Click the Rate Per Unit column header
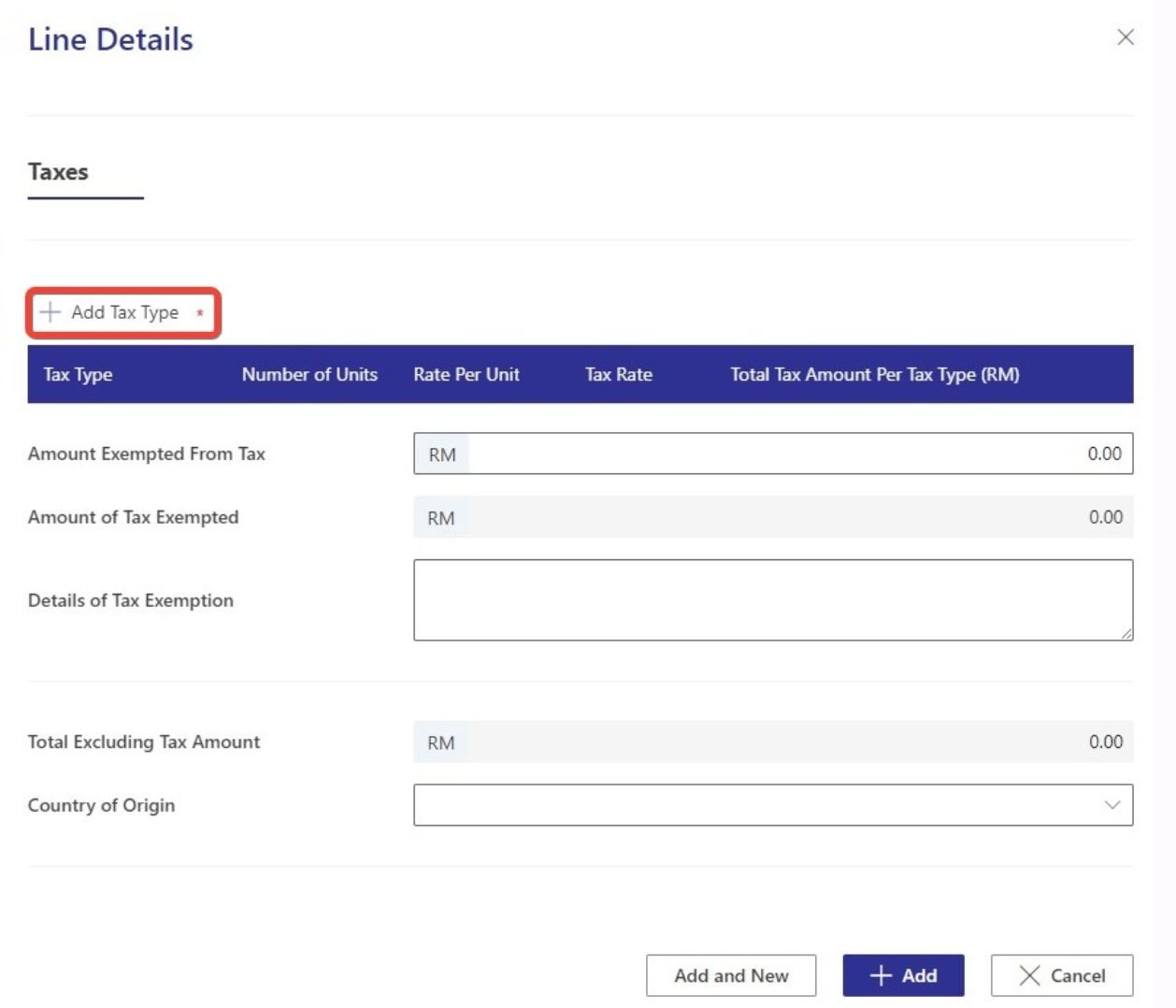This screenshot has width=1176, height=1008. click(466, 374)
